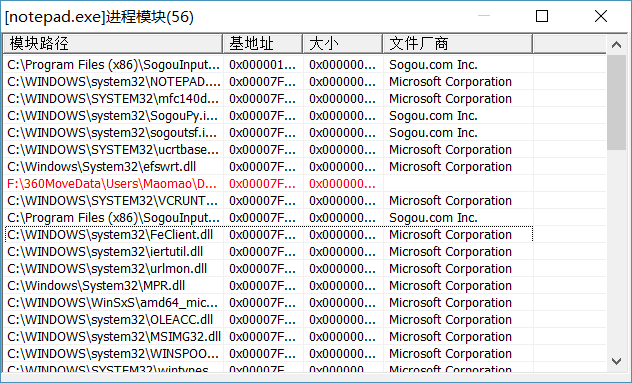Screen dimensions: 632x383
Task: Close the process module window
Action: click(x=601, y=16)
